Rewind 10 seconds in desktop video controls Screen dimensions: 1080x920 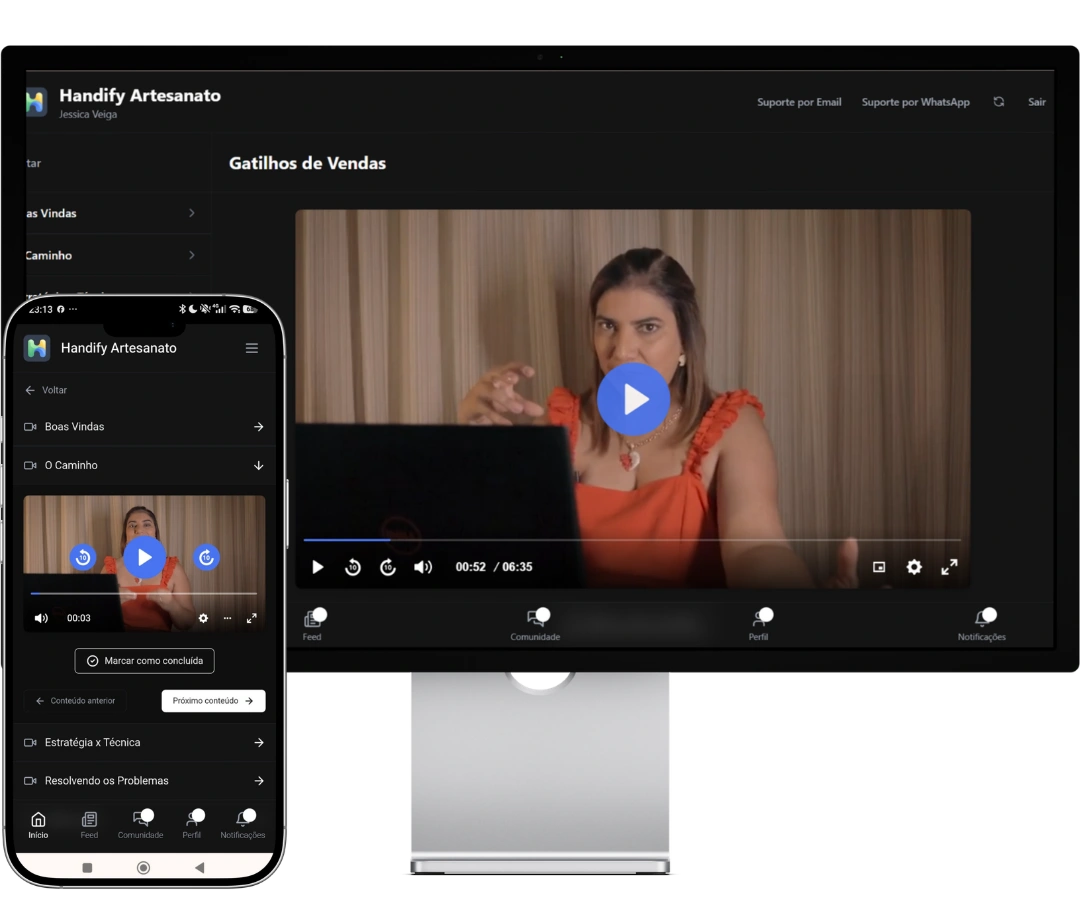353,567
